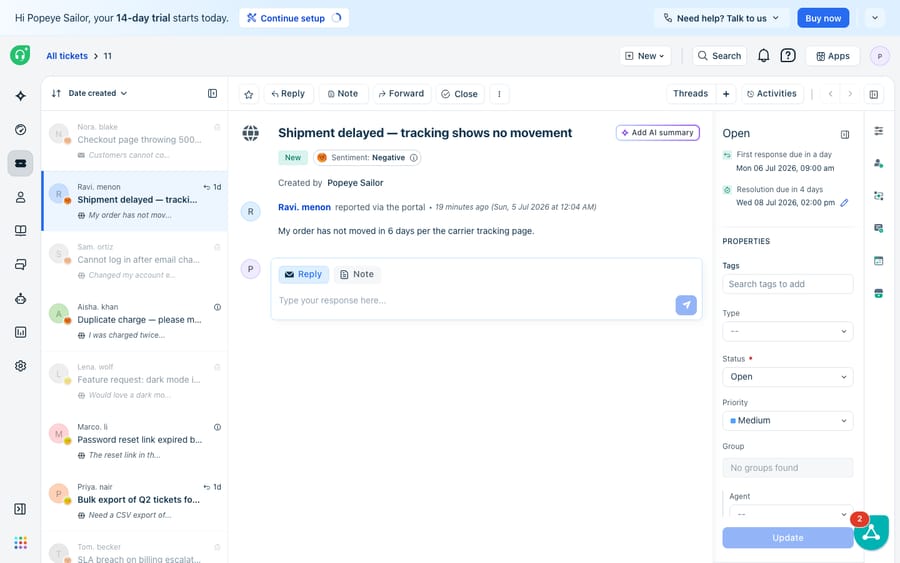Open the bot icon in sidebar

21,298
